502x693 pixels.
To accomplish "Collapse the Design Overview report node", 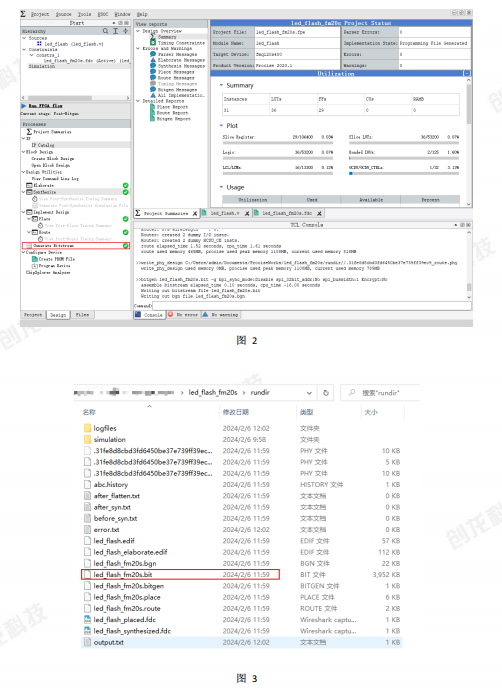I will coord(138,31).
